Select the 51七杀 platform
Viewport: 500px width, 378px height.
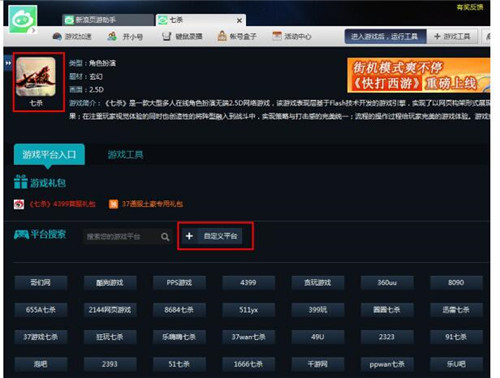coord(179,364)
